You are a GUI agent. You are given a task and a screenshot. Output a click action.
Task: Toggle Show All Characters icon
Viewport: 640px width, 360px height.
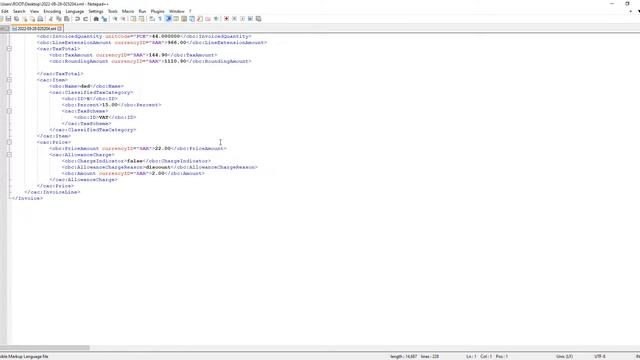click(160, 19)
